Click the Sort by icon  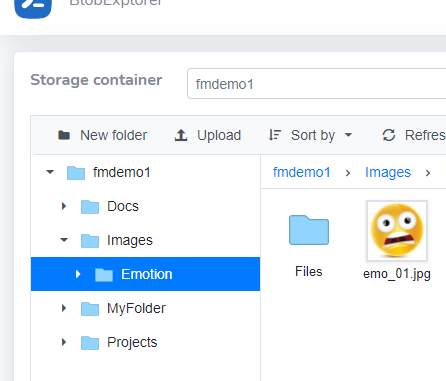point(275,135)
